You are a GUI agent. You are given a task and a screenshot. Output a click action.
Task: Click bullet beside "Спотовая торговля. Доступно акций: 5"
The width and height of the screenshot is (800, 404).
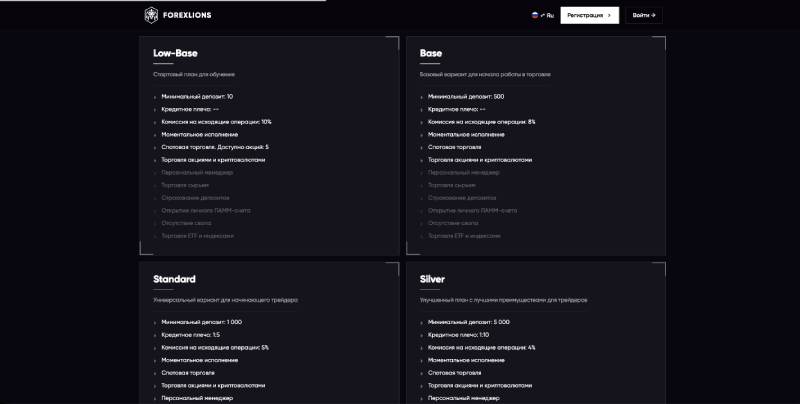pos(155,147)
